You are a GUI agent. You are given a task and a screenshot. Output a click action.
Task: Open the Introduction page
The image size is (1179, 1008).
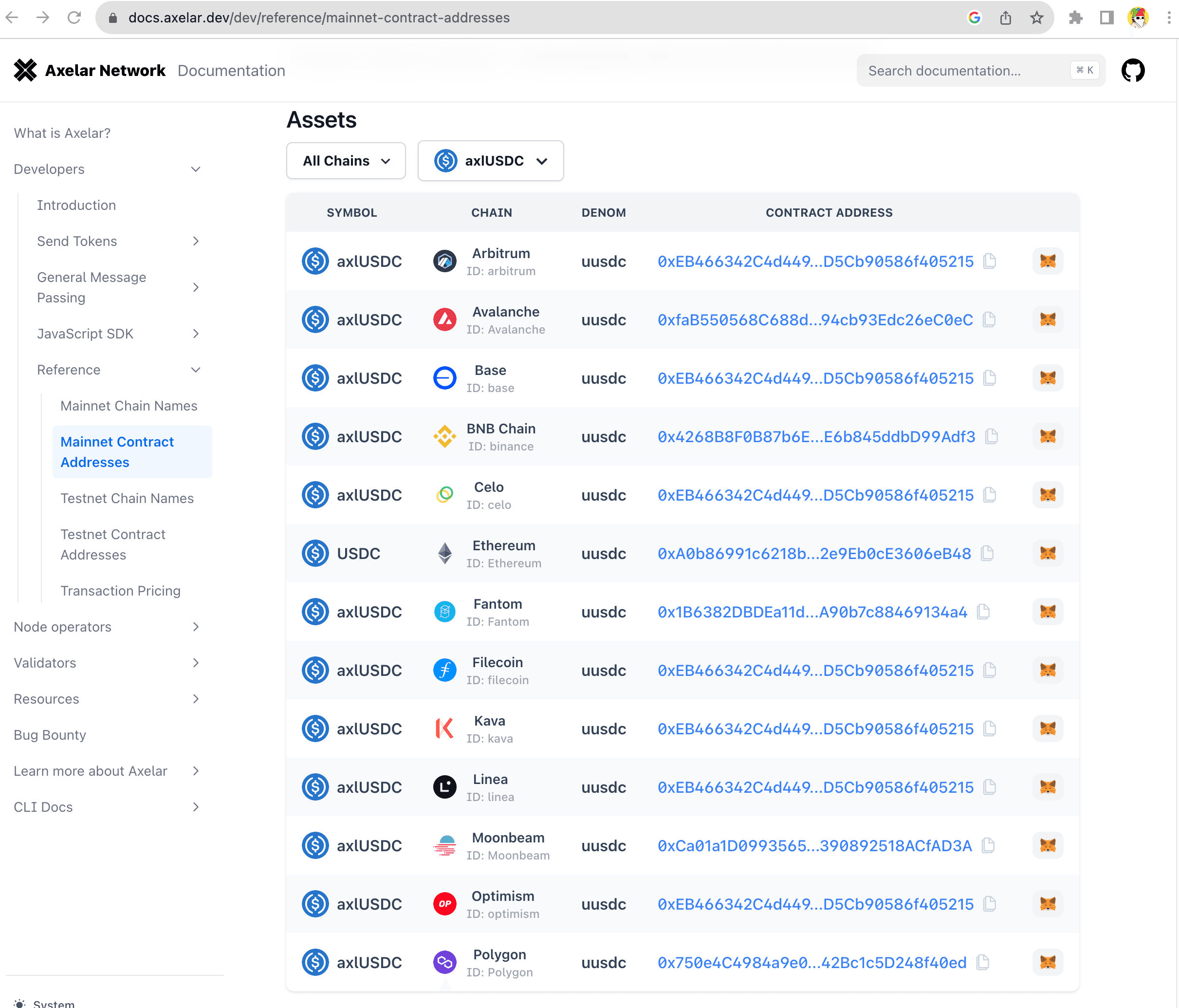click(x=76, y=205)
